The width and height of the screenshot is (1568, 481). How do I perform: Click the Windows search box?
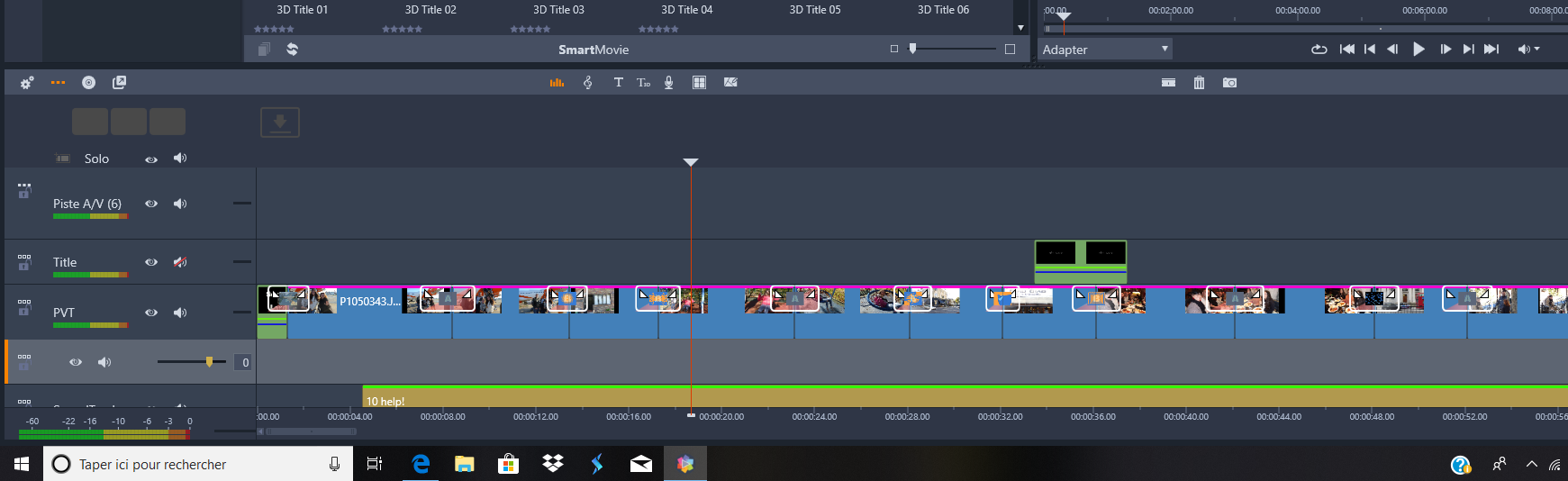pos(198,464)
